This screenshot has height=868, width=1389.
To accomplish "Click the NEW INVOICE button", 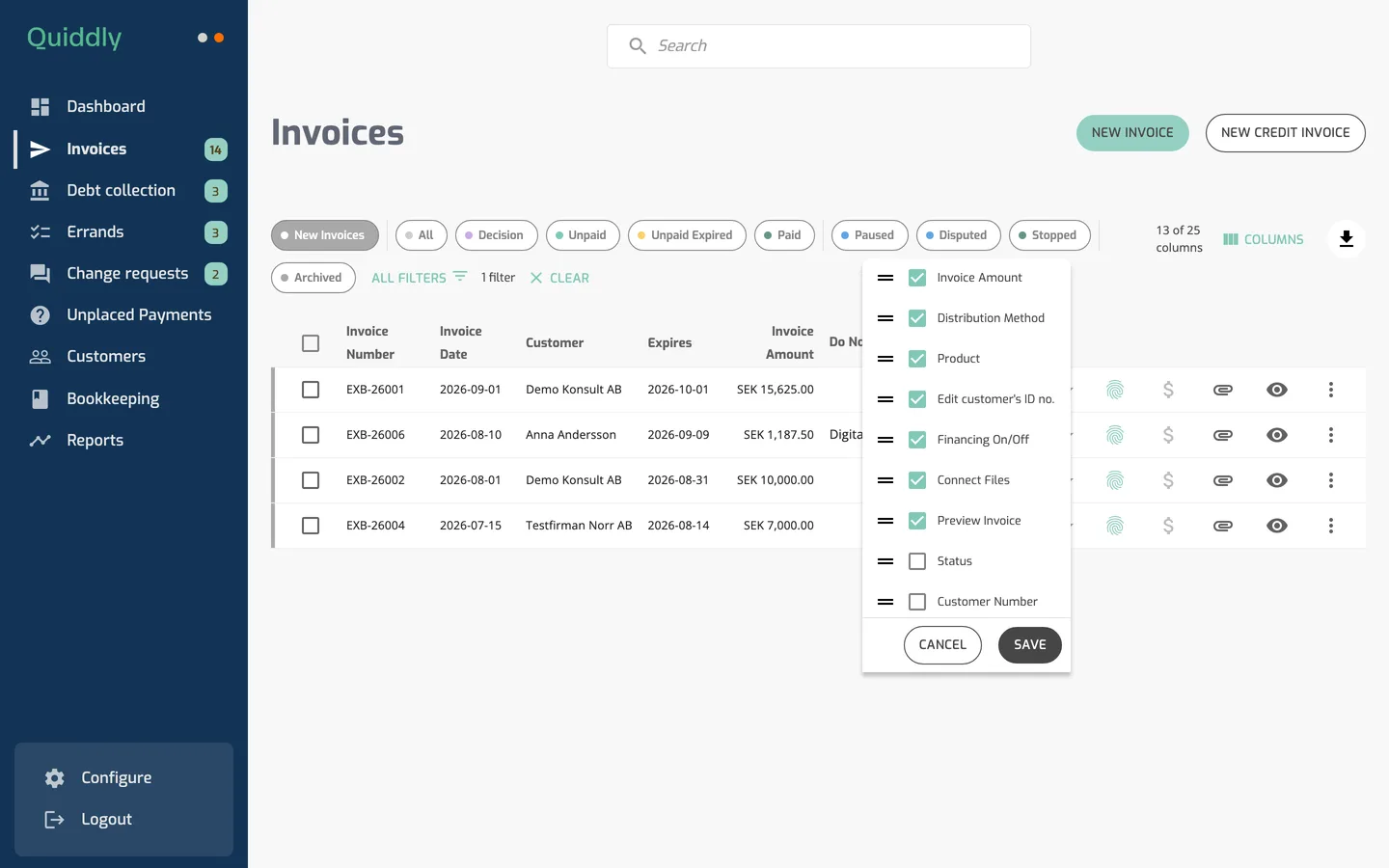I will tap(1132, 133).
